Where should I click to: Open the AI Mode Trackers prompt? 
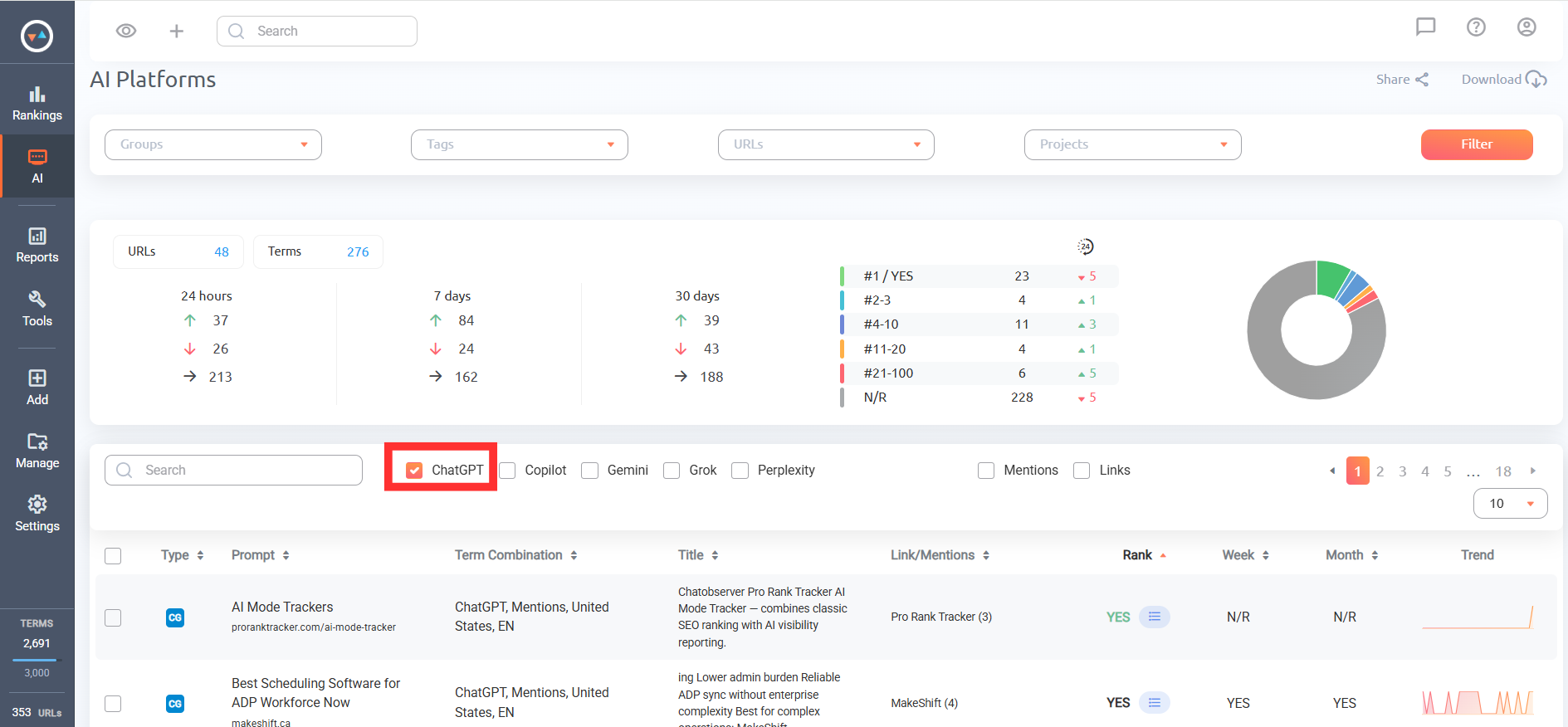coord(282,607)
